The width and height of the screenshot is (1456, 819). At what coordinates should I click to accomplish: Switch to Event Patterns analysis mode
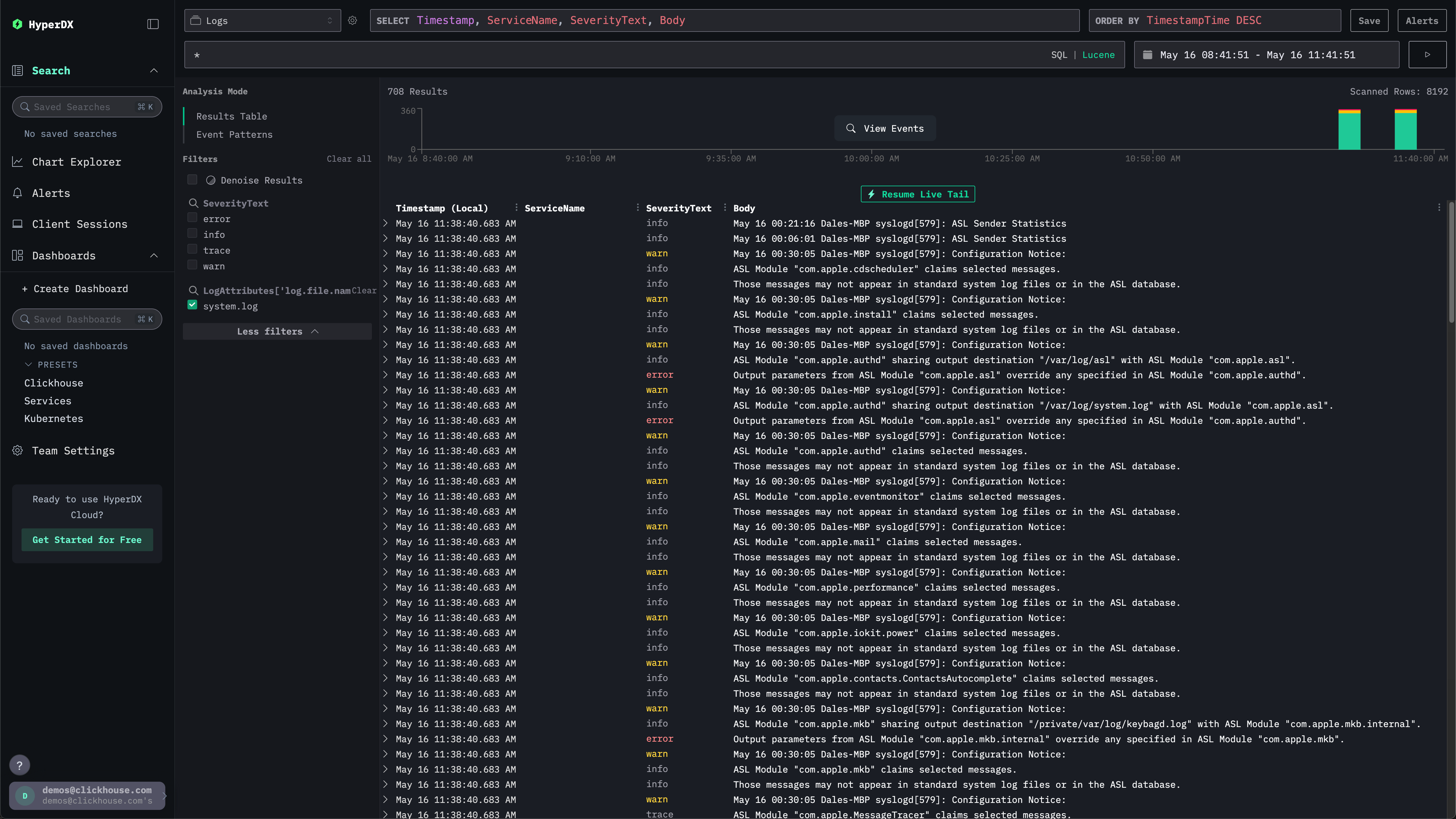pyautogui.click(x=234, y=134)
